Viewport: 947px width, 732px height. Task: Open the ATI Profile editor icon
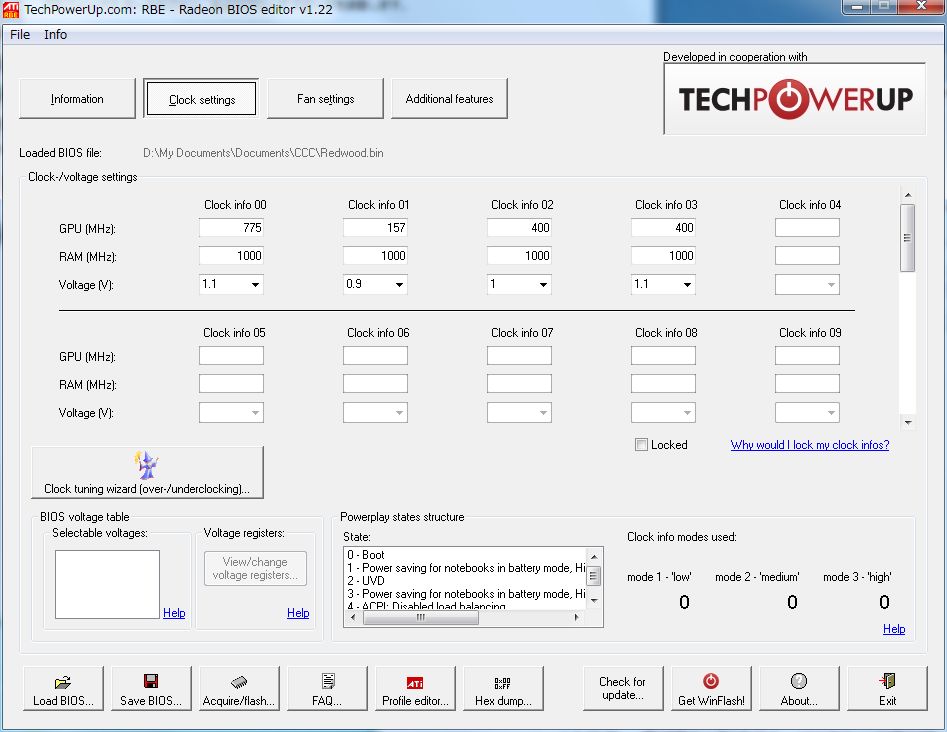(x=415, y=682)
